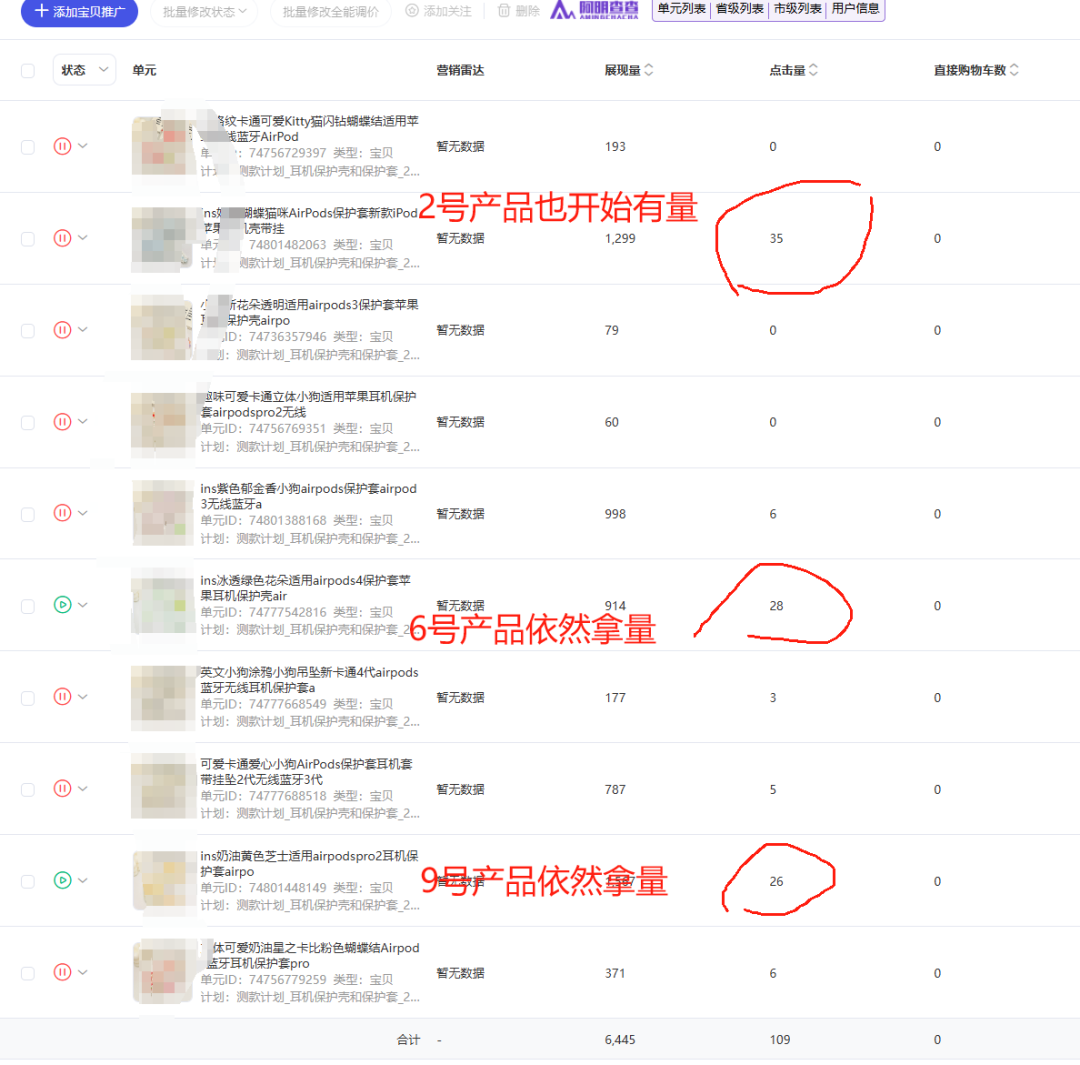
Task: Click 批量修改全能调价 button
Action: 331,12
